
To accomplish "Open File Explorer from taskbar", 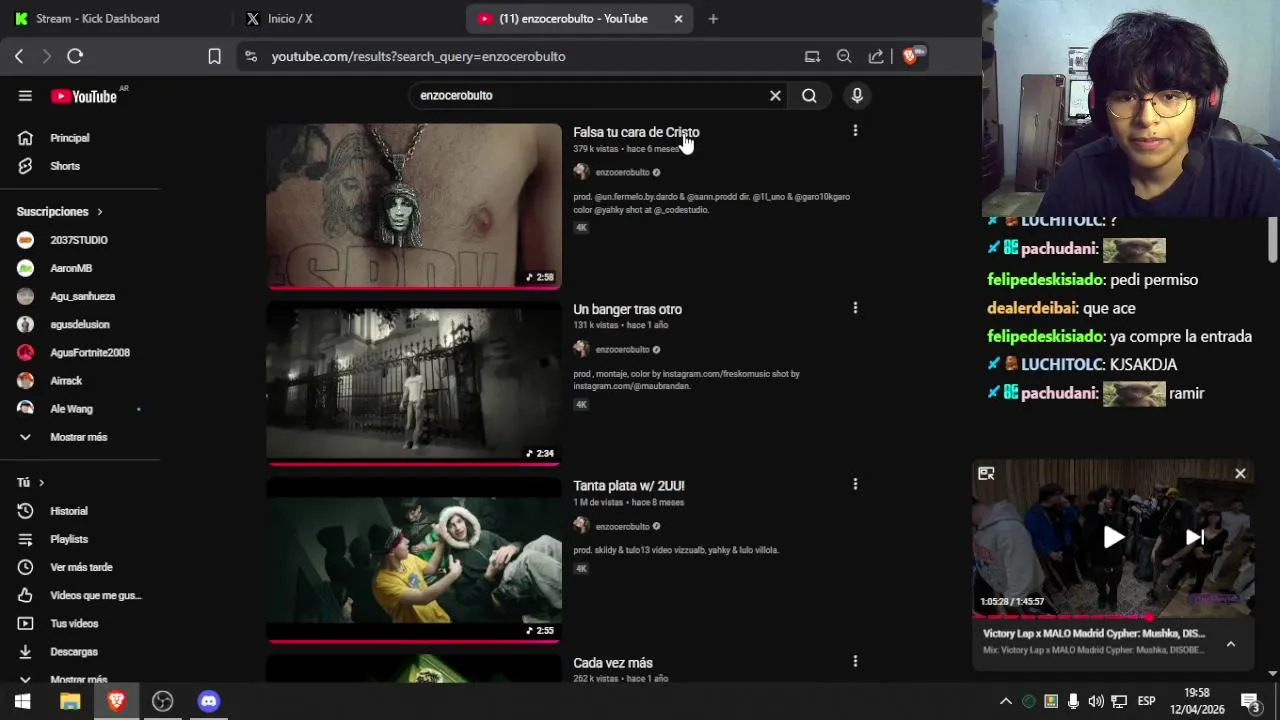I will [x=70, y=701].
